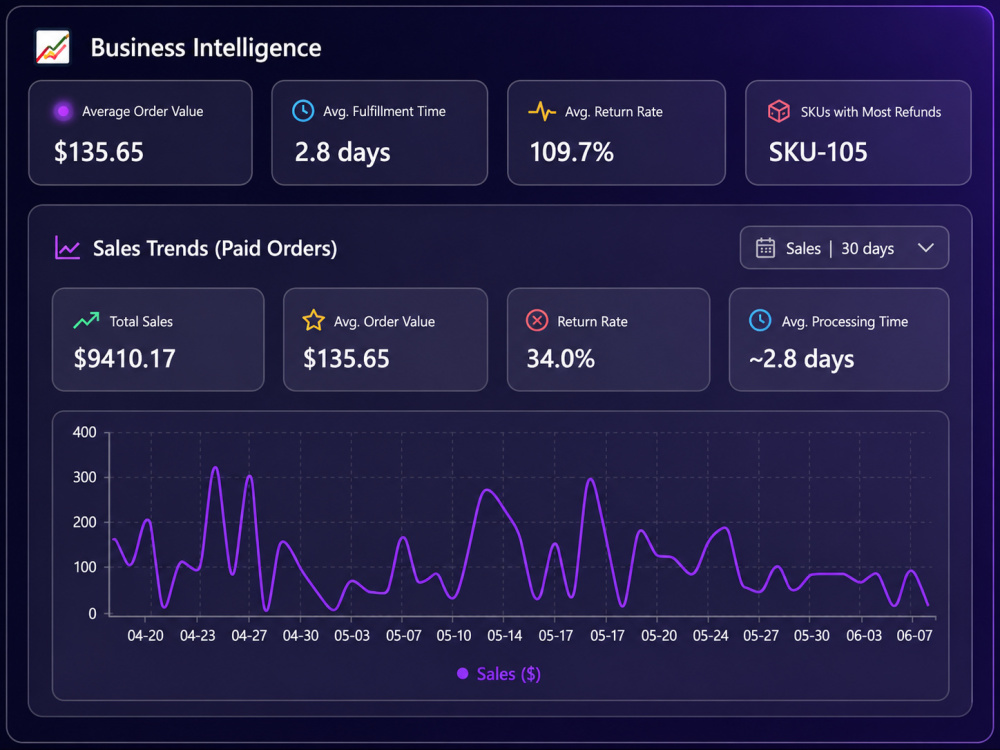Click the 04-20 date label on the x-axis
1000x750 pixels.
(145, 636)
